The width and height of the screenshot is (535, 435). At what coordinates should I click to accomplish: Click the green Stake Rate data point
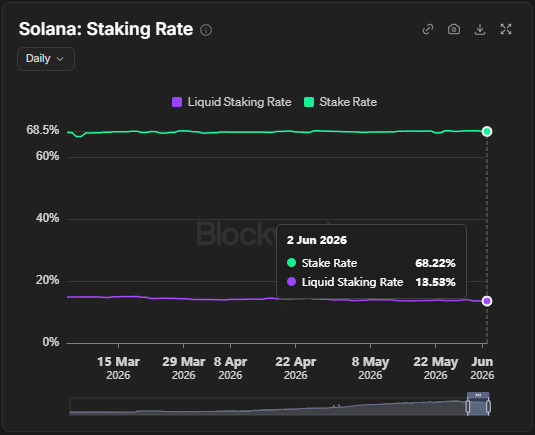[x=487, y=131]
